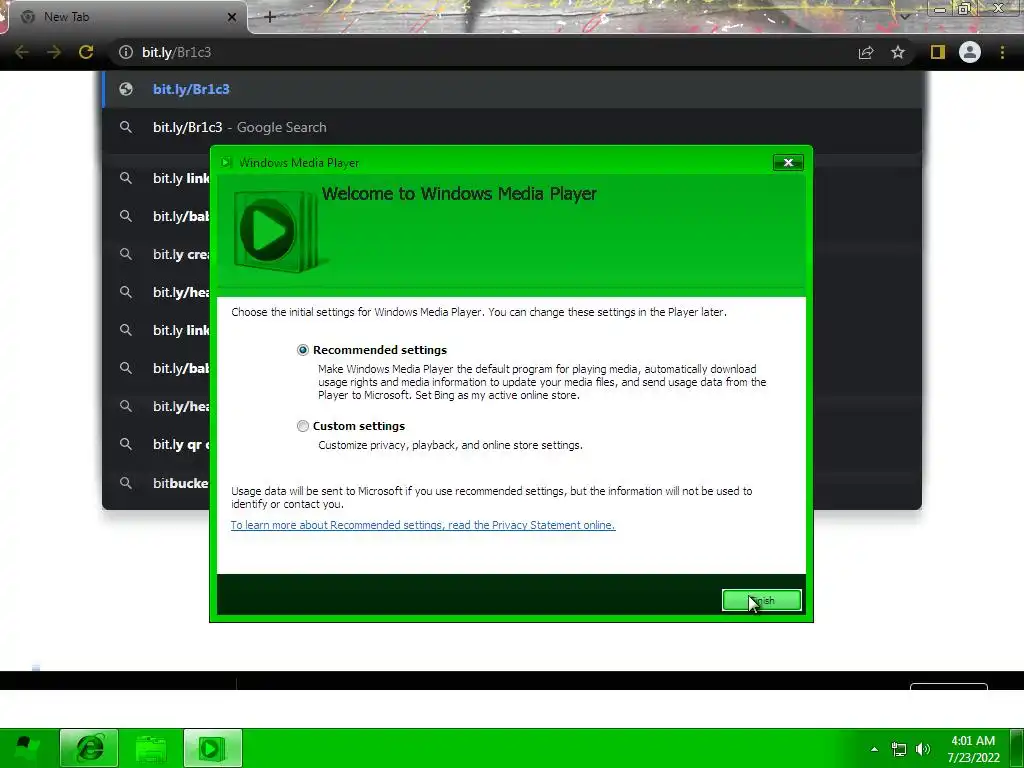Share this page via the share icon
Screen dimensions: 1024x768
coord(866,52)
